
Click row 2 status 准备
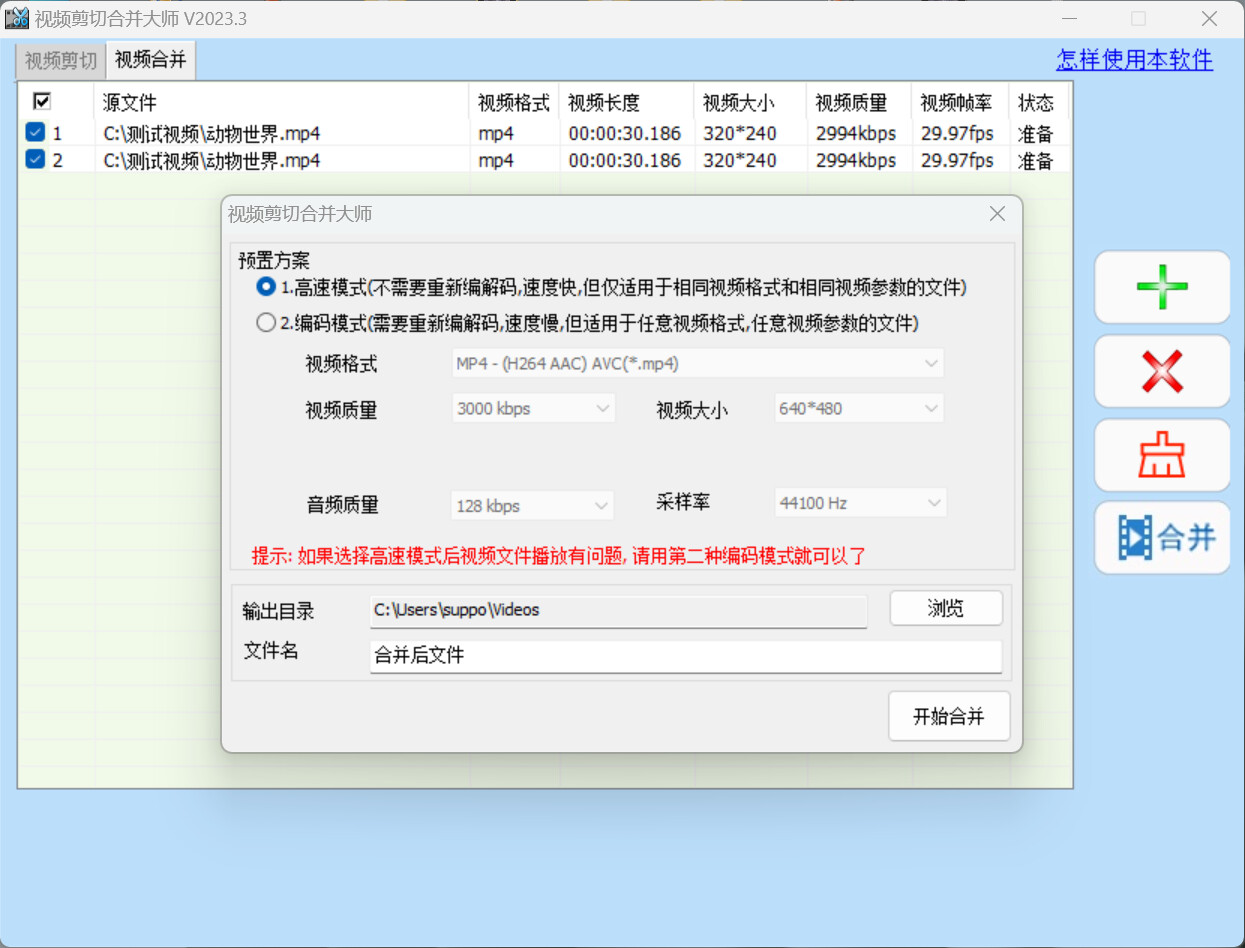click(x=1036, y=160)
